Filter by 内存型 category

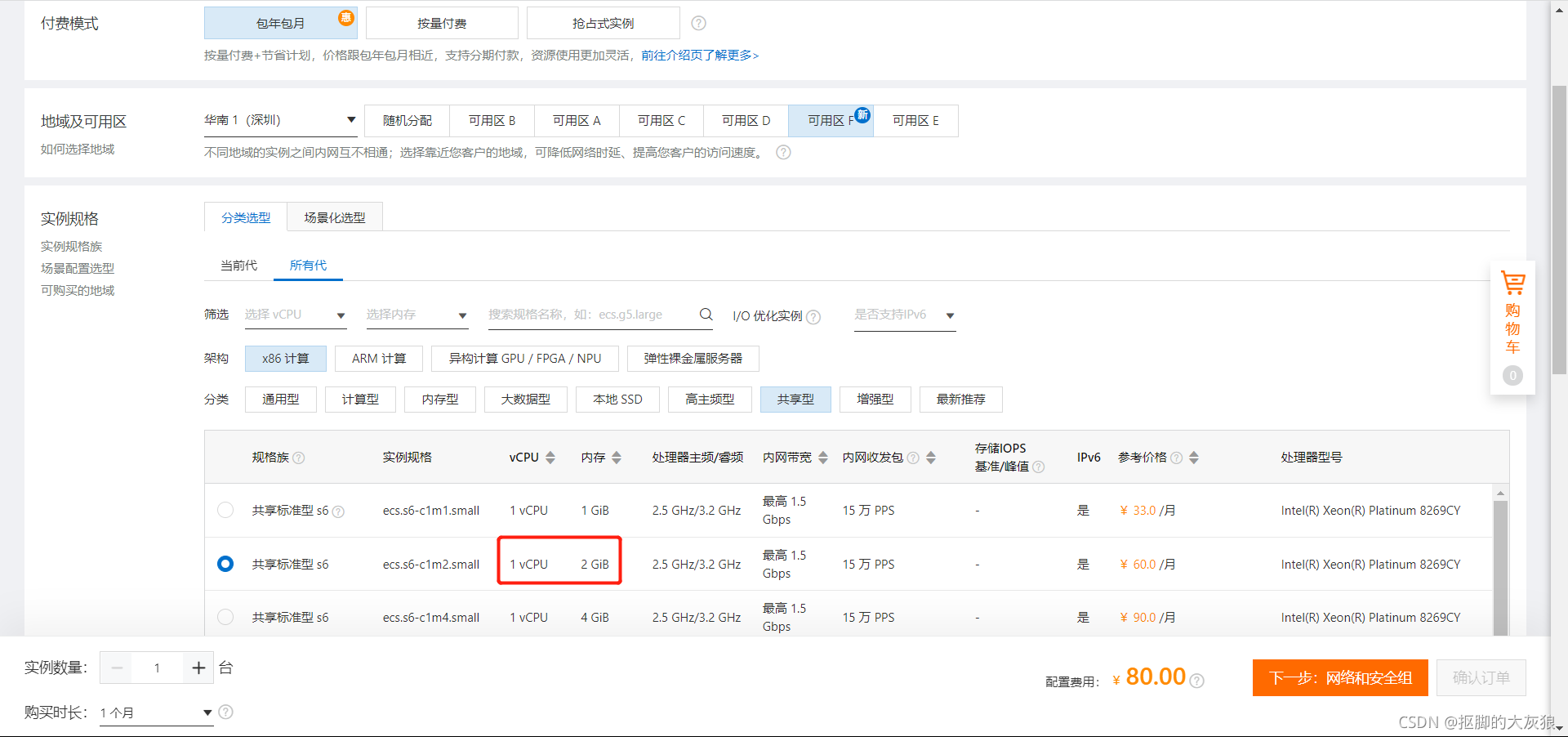click(x=440, y=400)
